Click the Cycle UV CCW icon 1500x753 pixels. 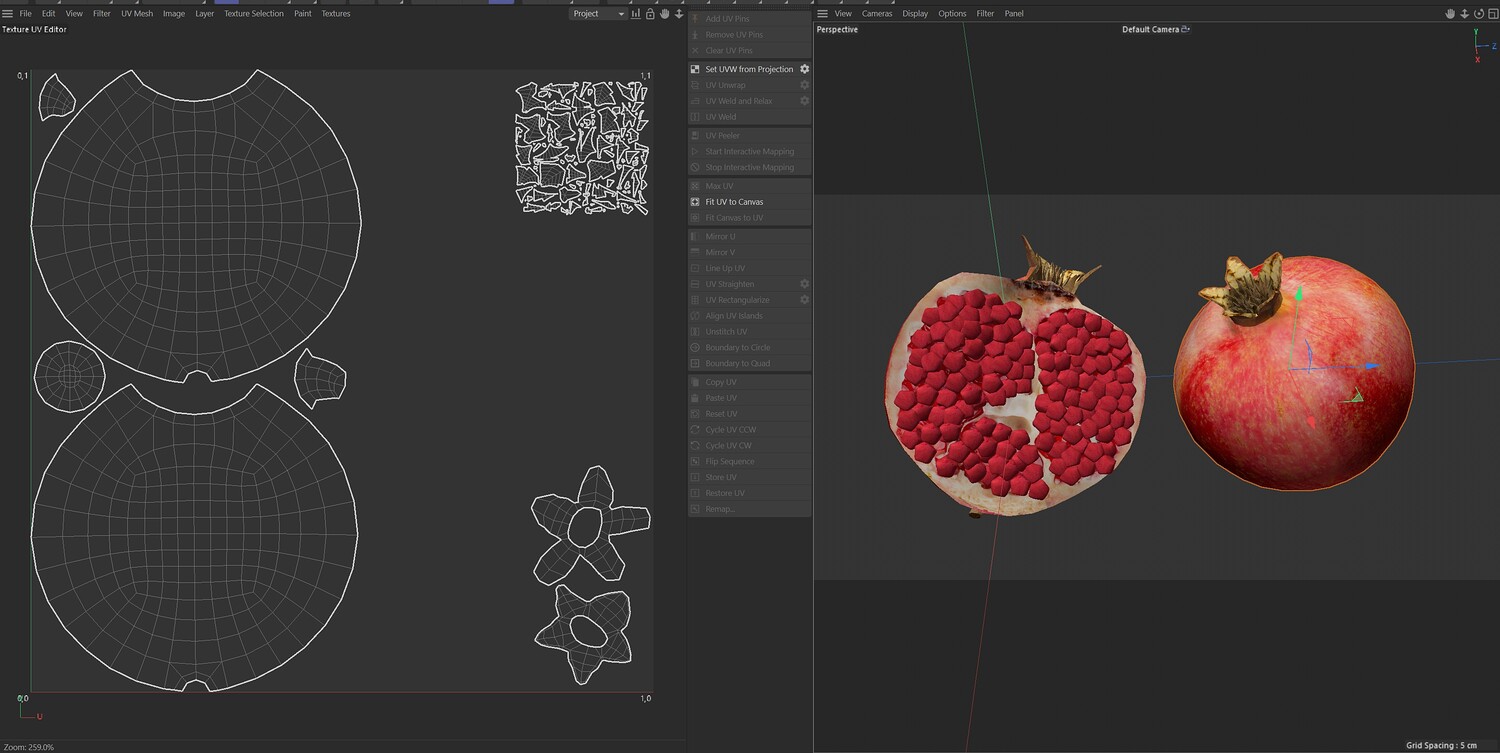pyautogui.click(x=696, y=430)
